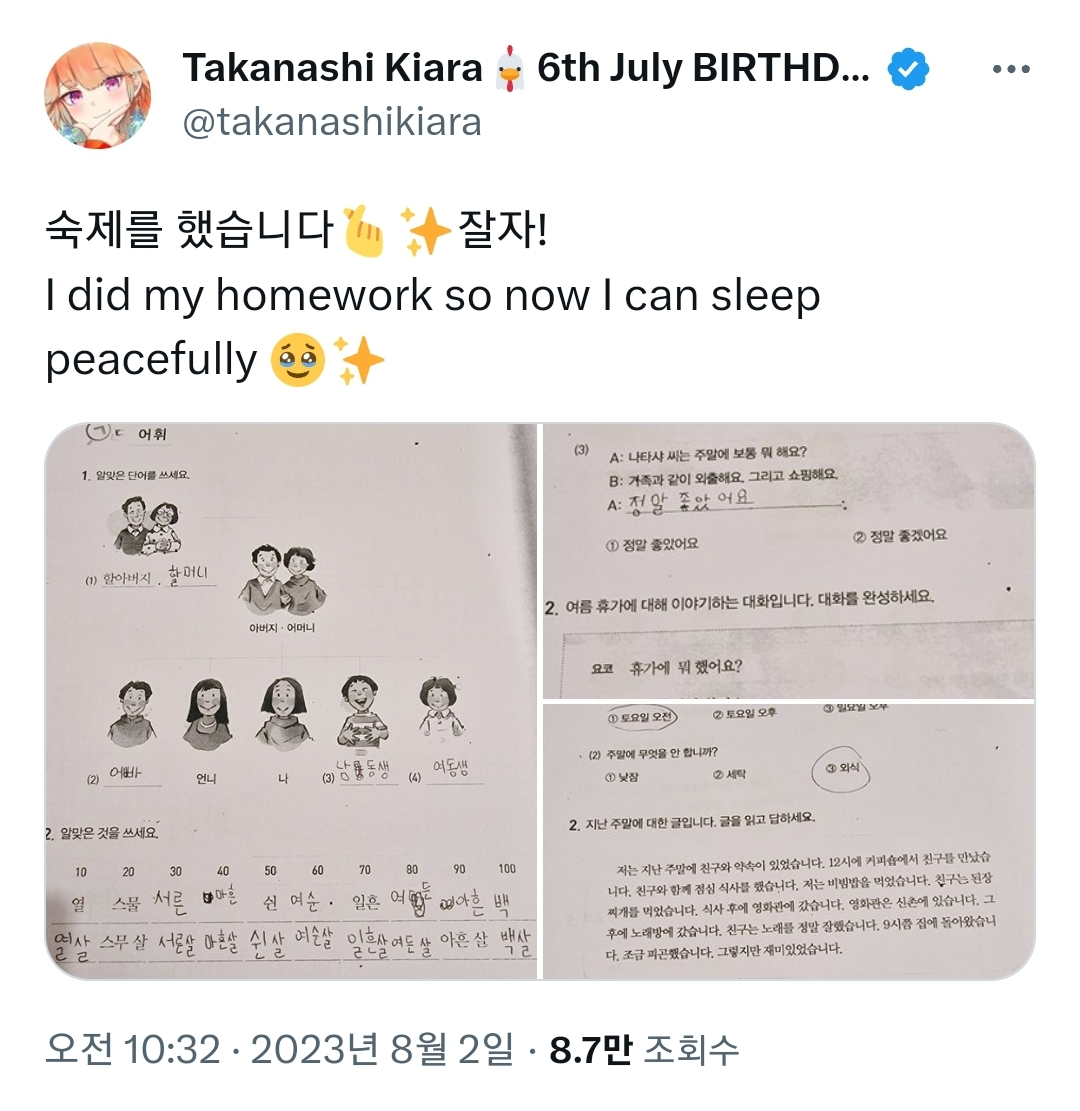Open the @takanashikiara handle link
The image size is (1080, 1111).
[x=332, y=122]
